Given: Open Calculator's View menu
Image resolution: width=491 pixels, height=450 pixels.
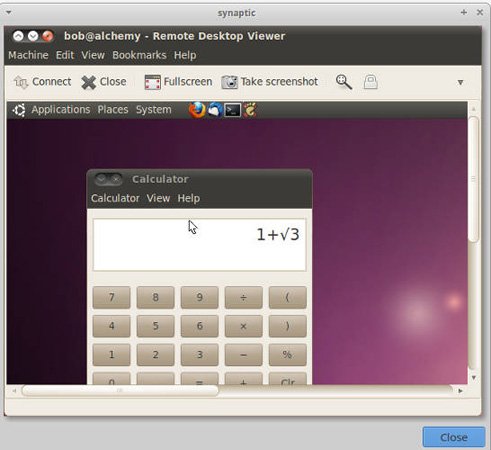Looking at the screenshot, I should (158, 198).
